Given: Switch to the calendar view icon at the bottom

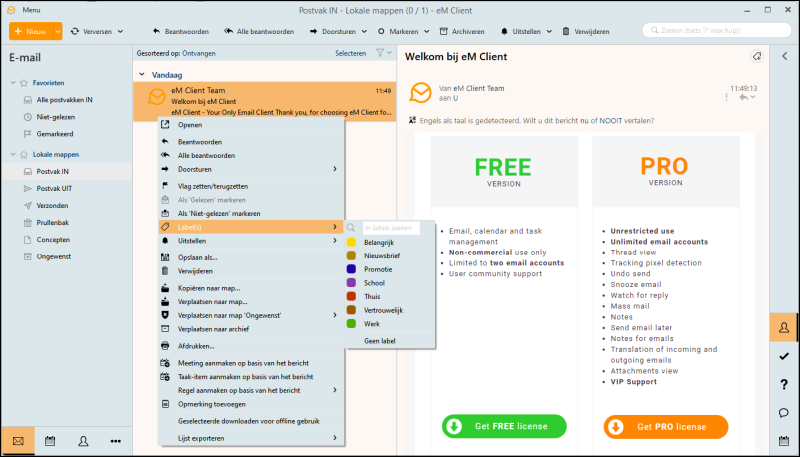Looking at the screenshot, I should [50, 441].
